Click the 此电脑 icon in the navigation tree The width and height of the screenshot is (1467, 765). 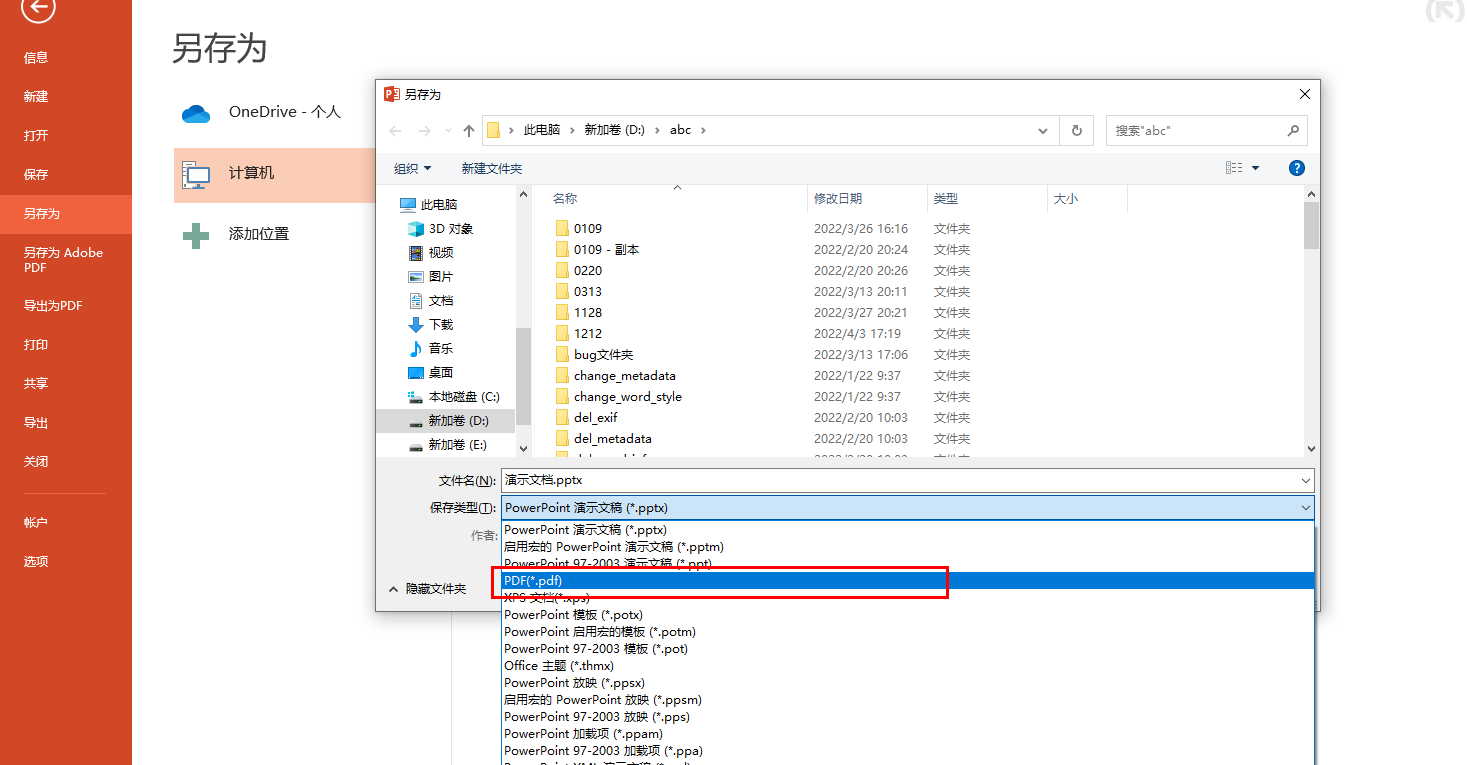click(408, 205)
